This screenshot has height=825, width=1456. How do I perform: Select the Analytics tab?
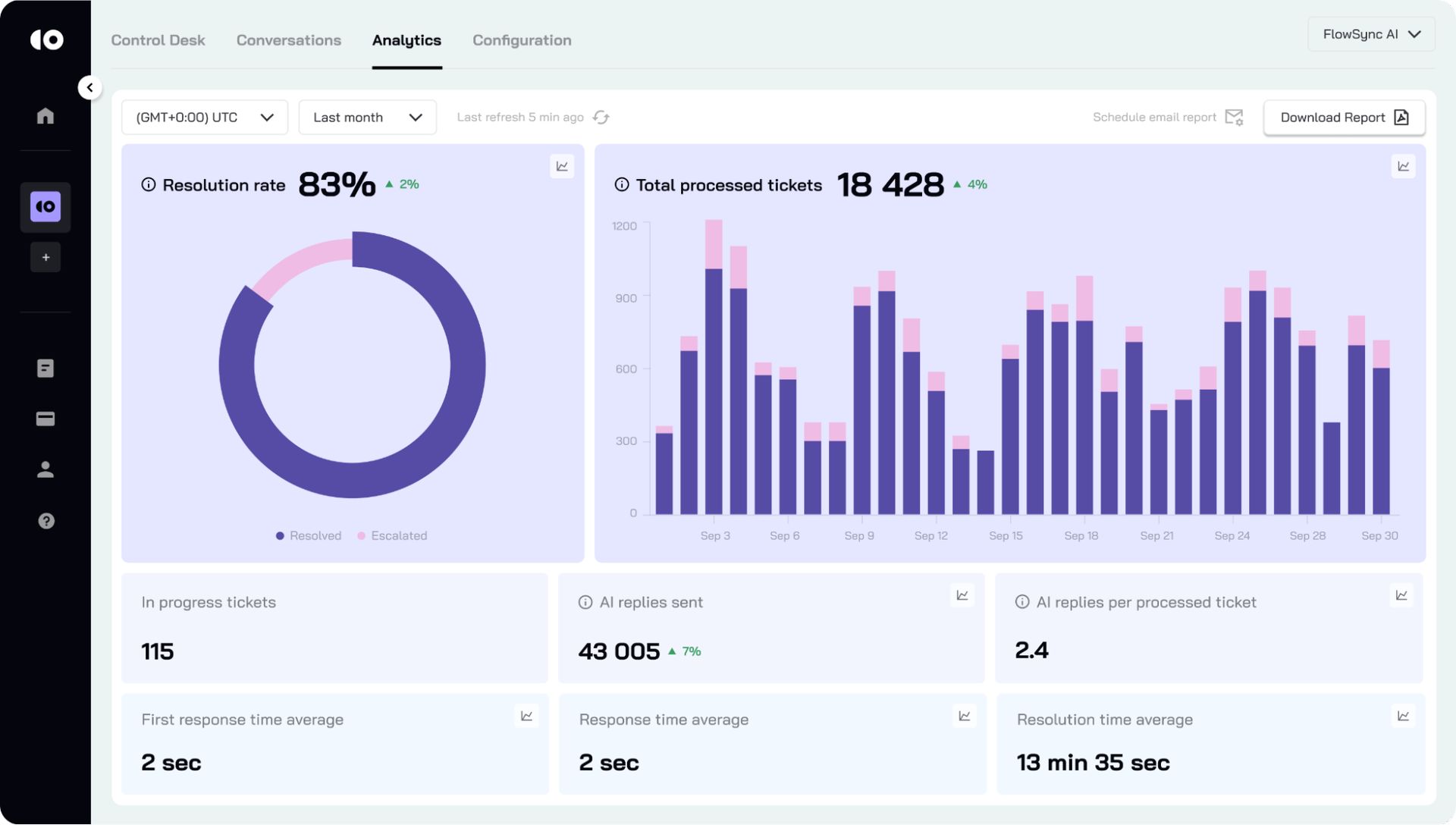406,40
